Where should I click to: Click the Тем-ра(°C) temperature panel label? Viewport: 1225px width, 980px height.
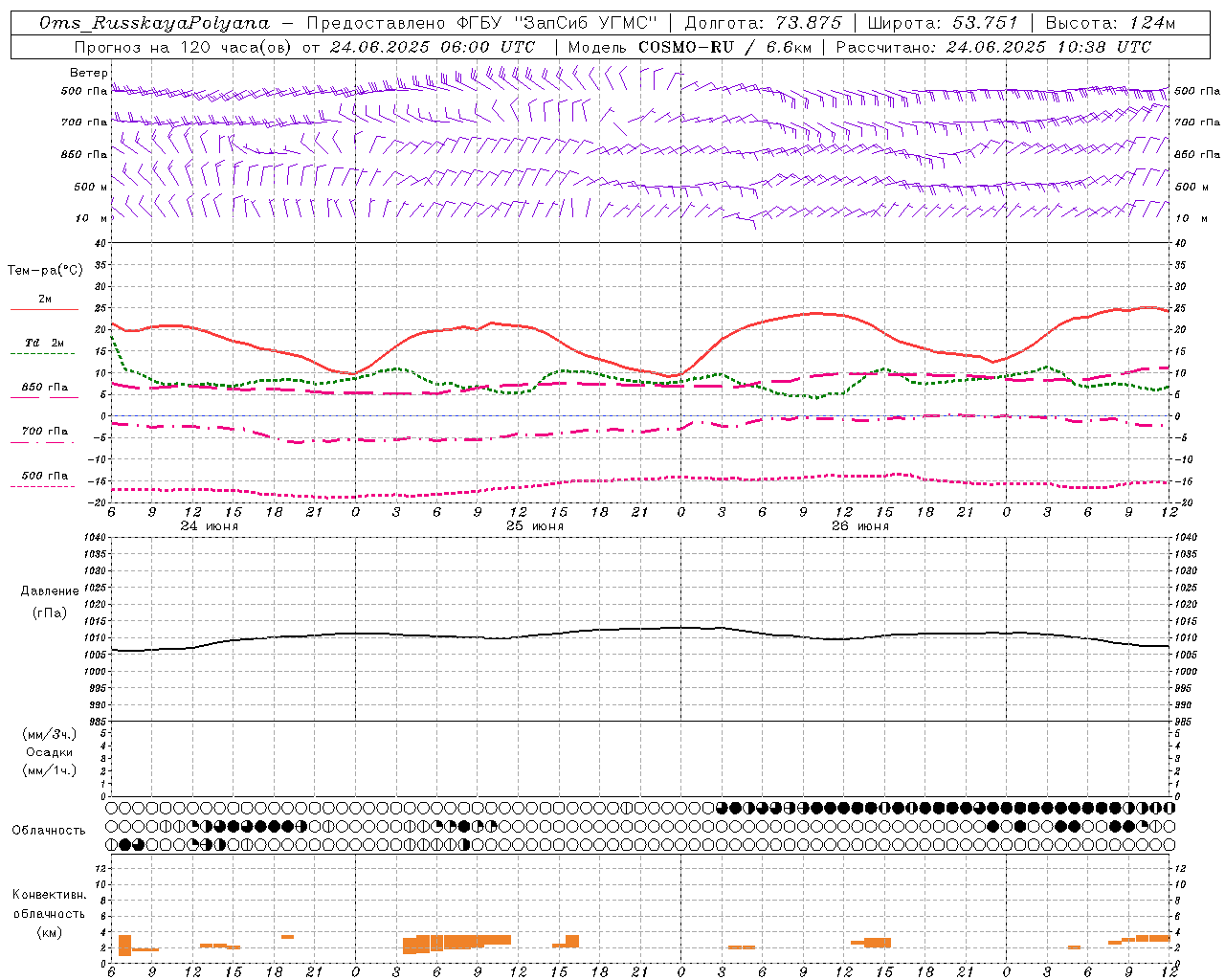45,271
